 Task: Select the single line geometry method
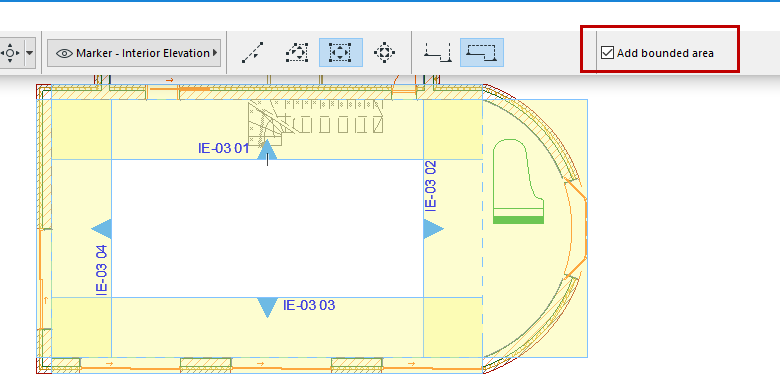tap(253, 53)
